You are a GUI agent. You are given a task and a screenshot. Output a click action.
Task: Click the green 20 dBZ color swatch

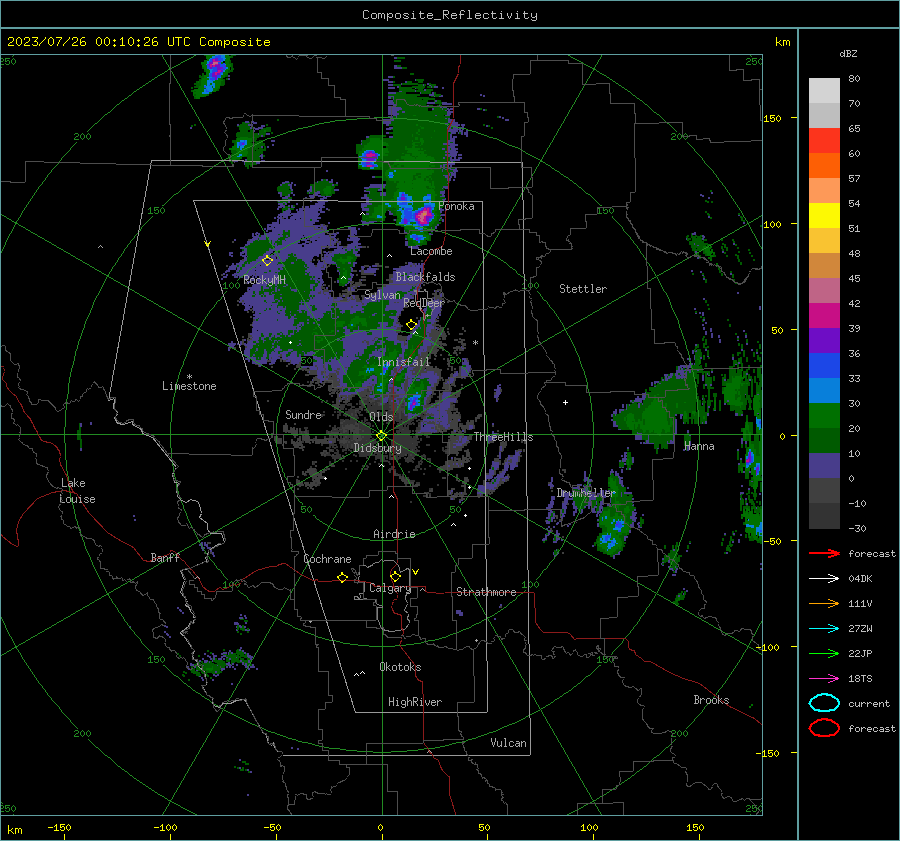[x=824, y=415]
